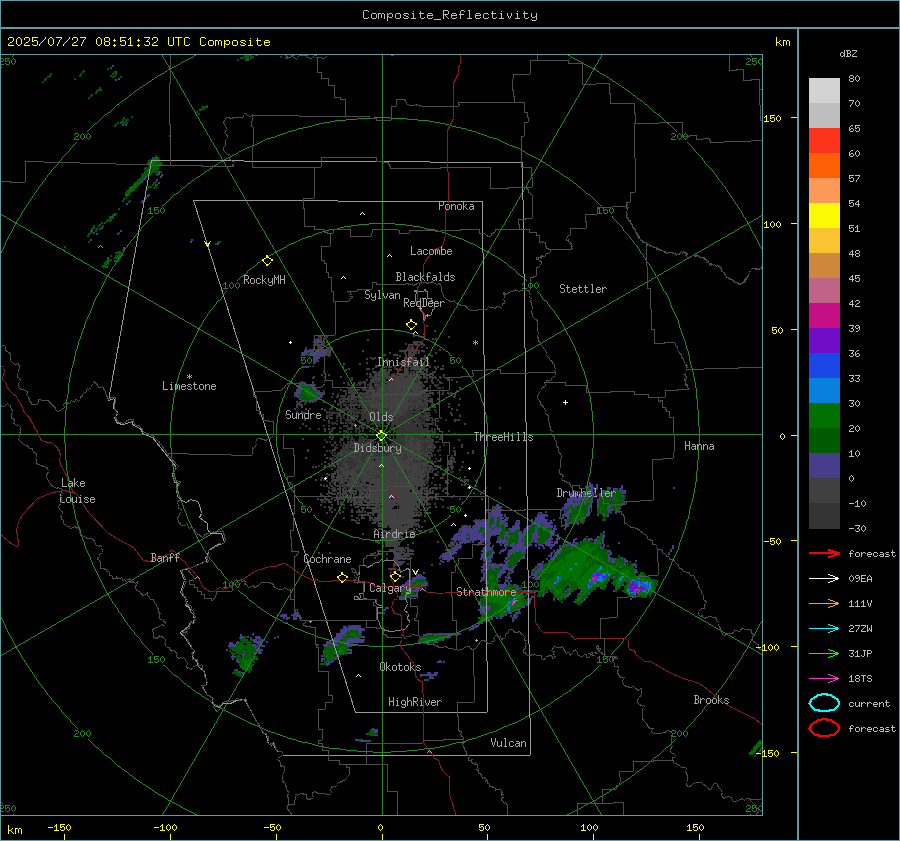
Task: Click the Innisfail label
Action: click(404, 362)
